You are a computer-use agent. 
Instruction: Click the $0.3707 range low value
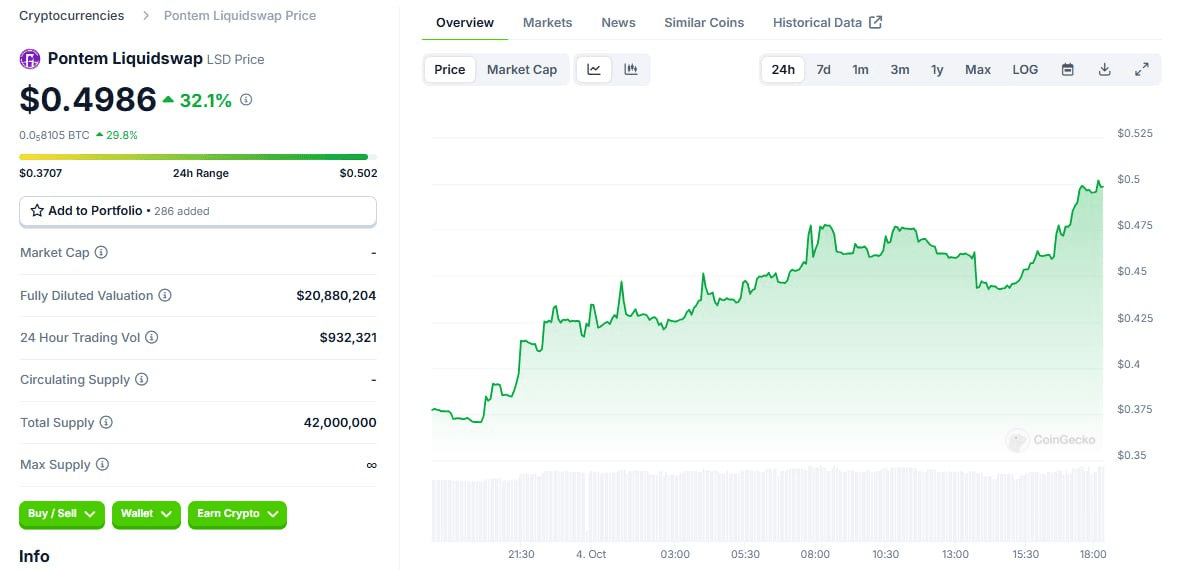40,173
